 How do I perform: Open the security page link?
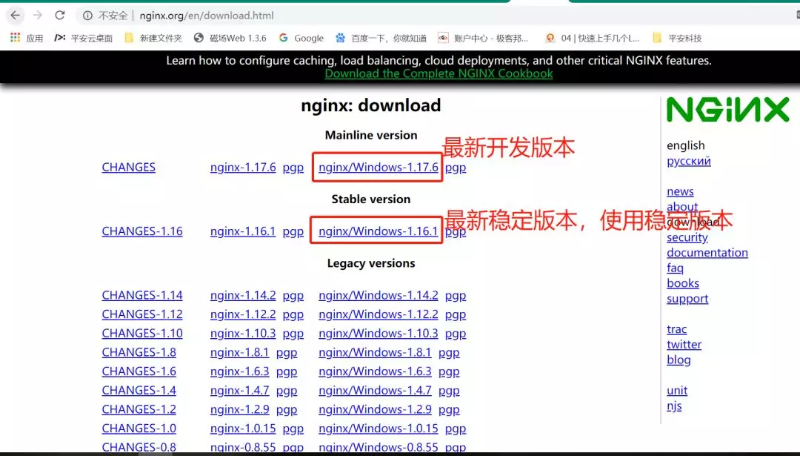coord(687,238)
